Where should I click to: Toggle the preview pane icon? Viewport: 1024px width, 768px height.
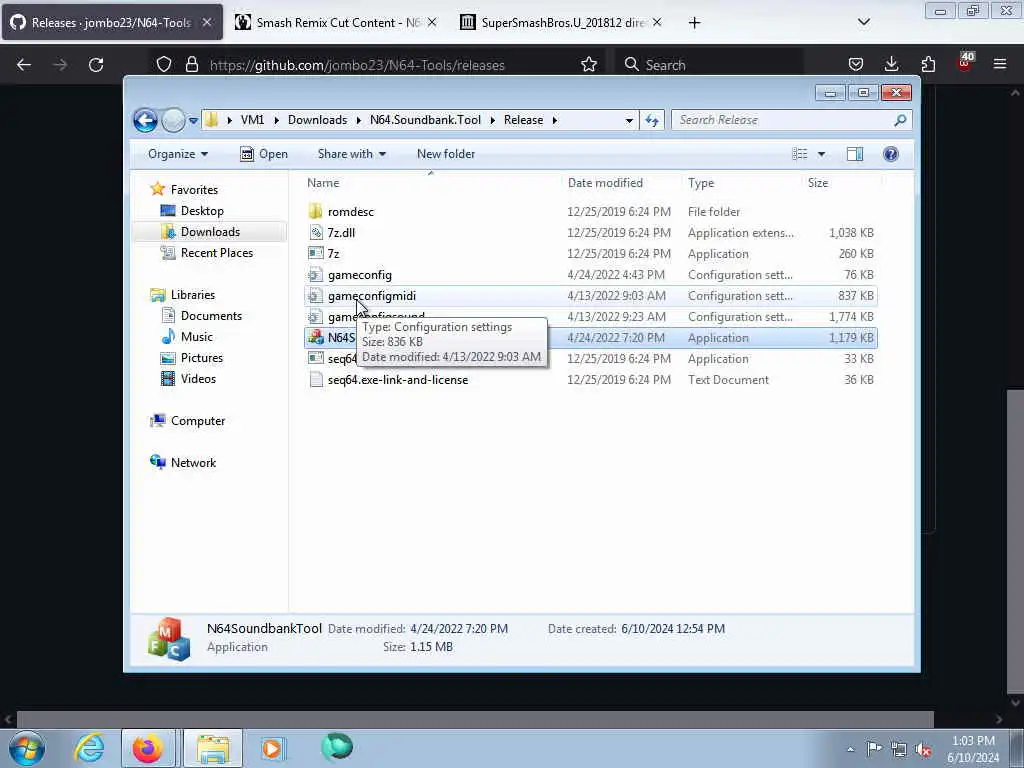click(855, 154)
